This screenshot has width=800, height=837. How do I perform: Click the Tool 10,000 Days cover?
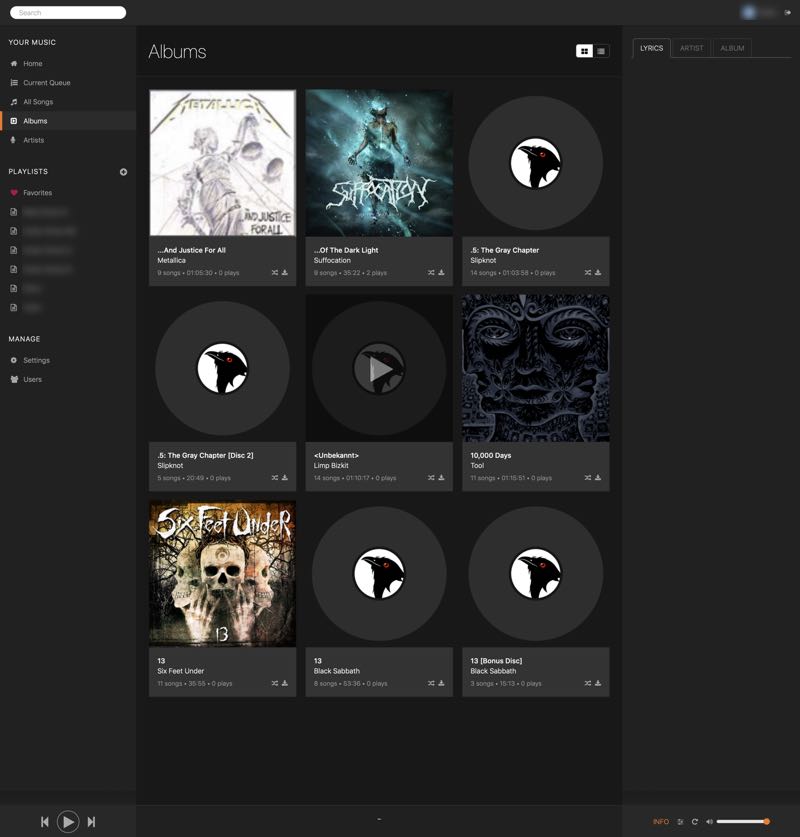pos(536,368)
